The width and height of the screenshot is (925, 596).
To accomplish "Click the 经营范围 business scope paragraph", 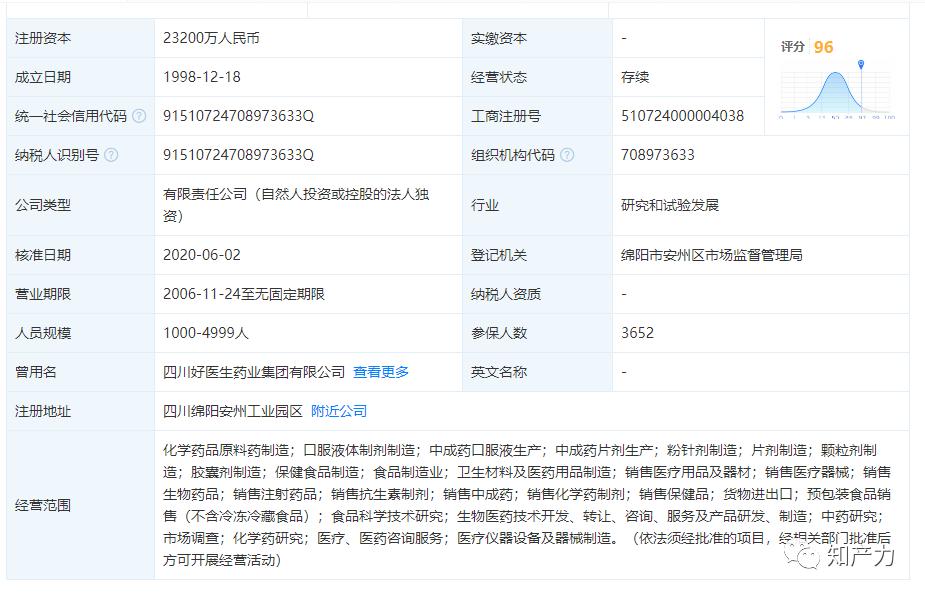I will coord(527,505).
